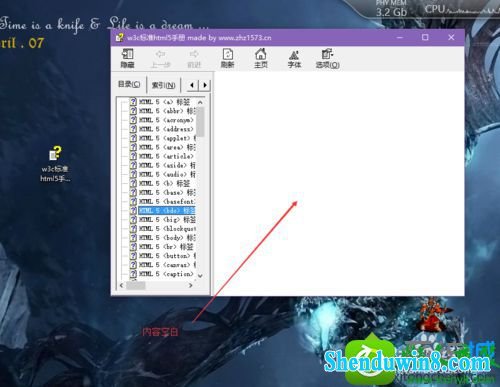Select the HTML 5 <aside> topic
Viewport: 500px width, 387px height.
(x=162, y=165)
